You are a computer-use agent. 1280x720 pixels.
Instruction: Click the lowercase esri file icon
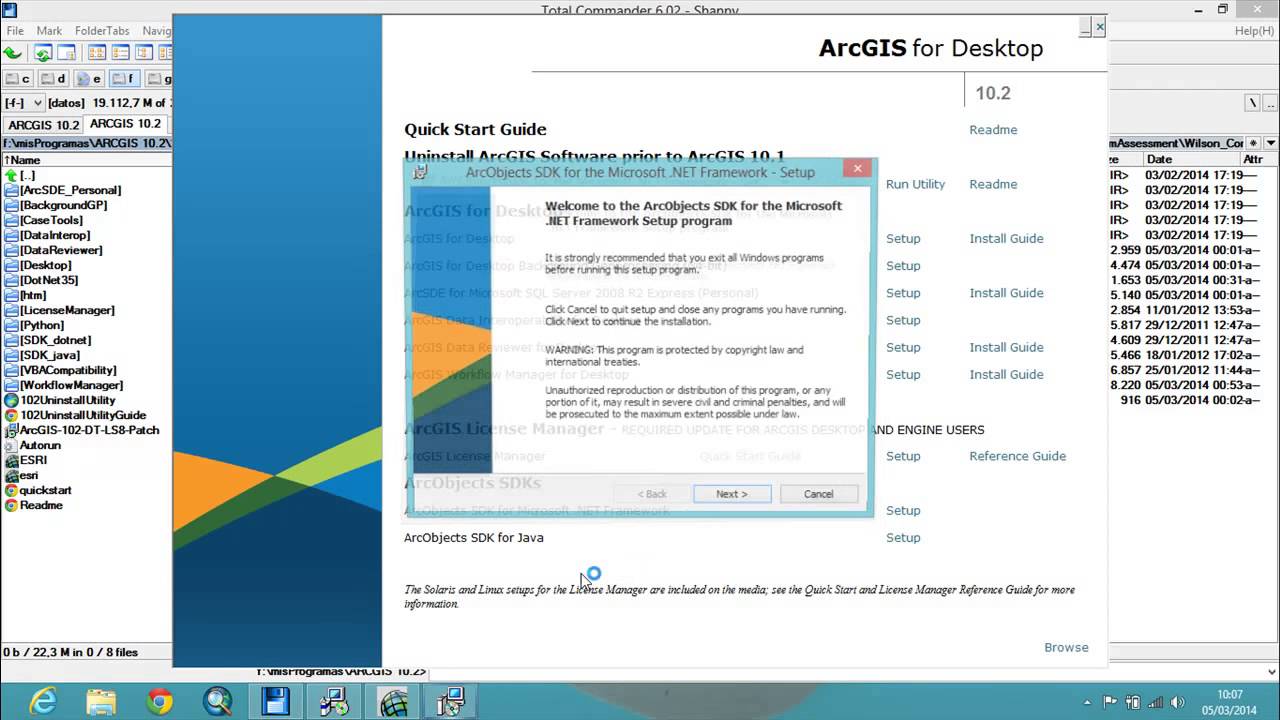tap(11, 475)
